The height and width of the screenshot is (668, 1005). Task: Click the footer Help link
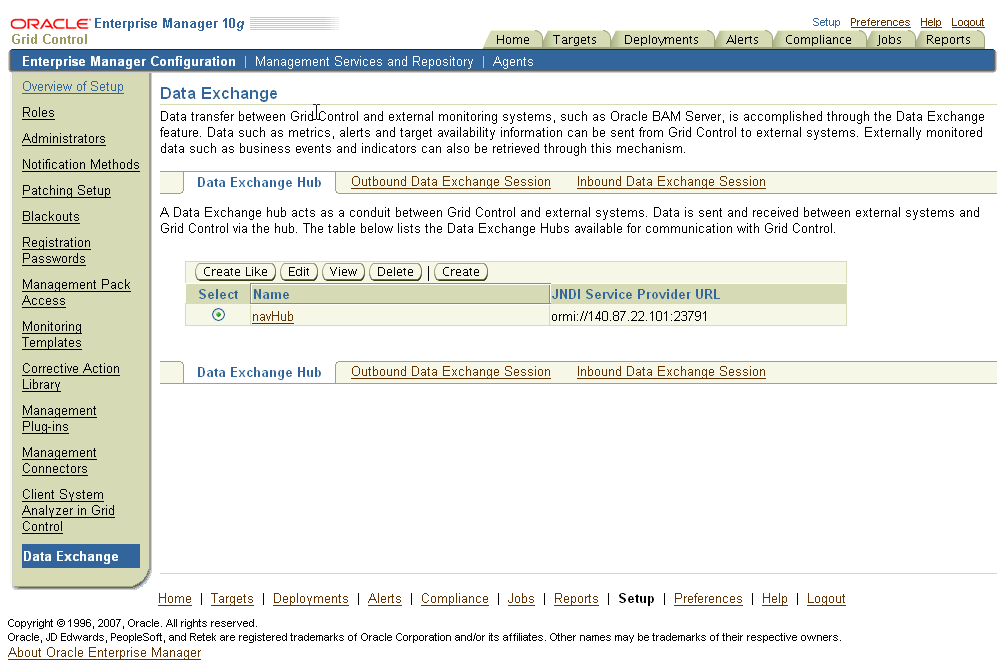pyautogui.click(x=774, y=599)
